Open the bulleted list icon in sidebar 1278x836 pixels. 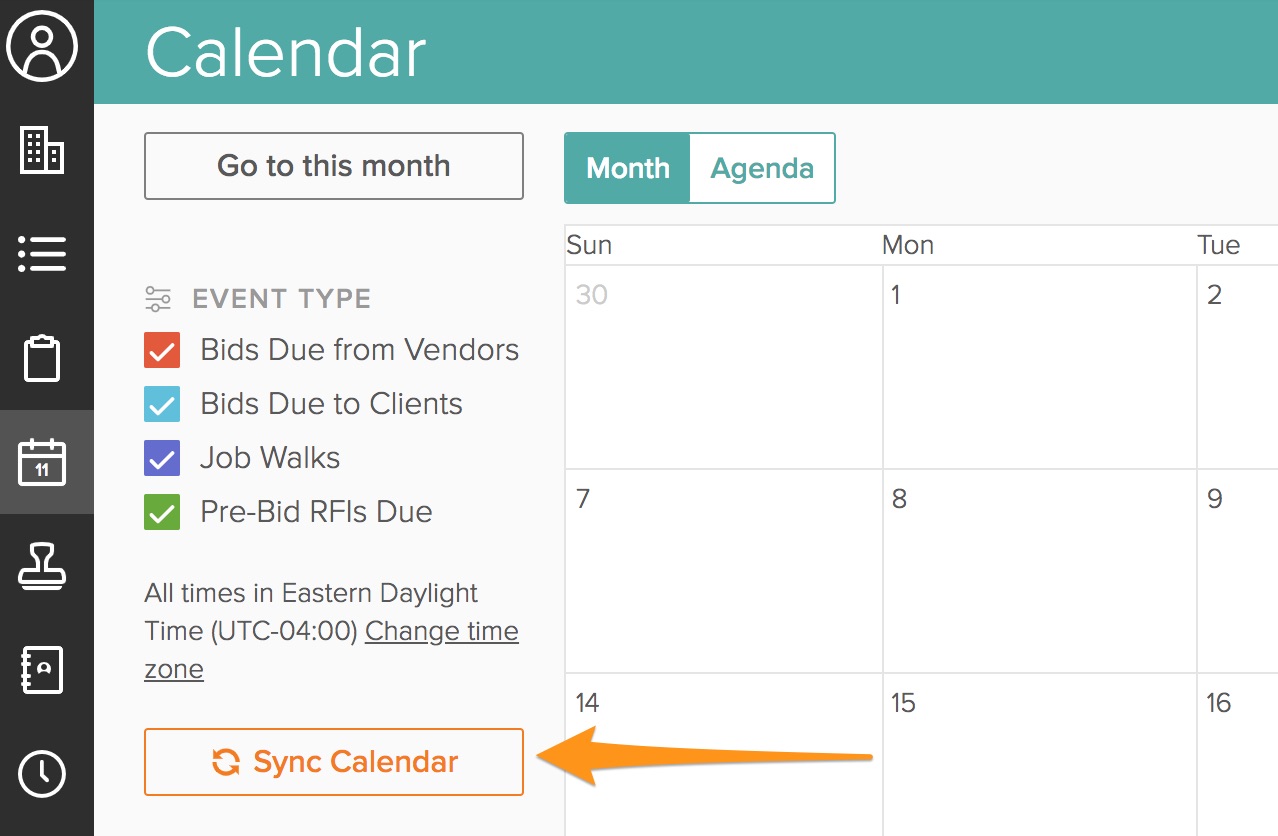[x=42, y=254]
